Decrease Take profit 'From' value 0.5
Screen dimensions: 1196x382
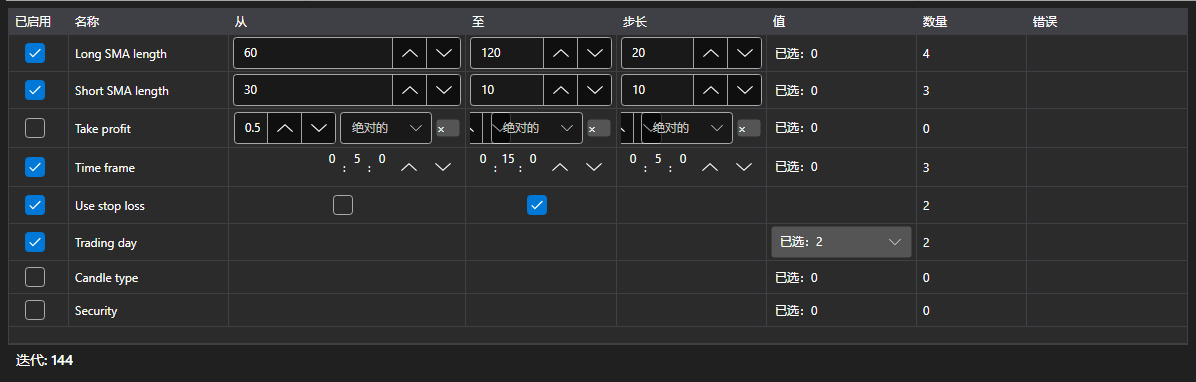[318, 128]
